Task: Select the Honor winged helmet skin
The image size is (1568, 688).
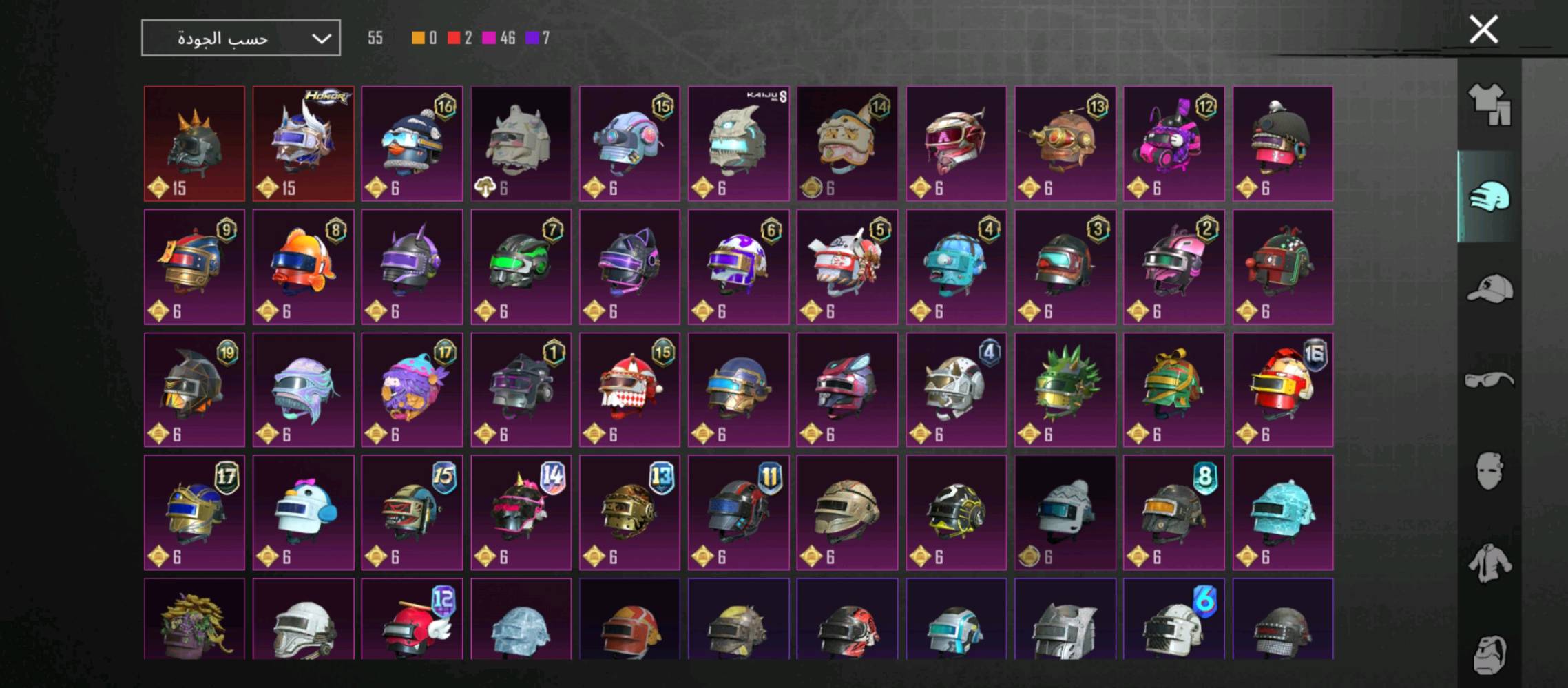Action: click(x=303, y=144)
